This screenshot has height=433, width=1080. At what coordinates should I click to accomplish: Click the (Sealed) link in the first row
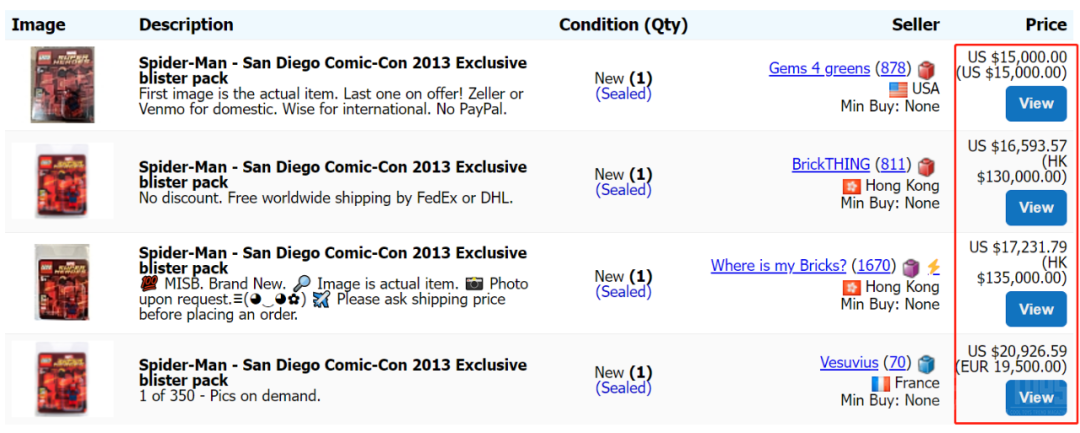pyautogui.click(x=623, y=94)
